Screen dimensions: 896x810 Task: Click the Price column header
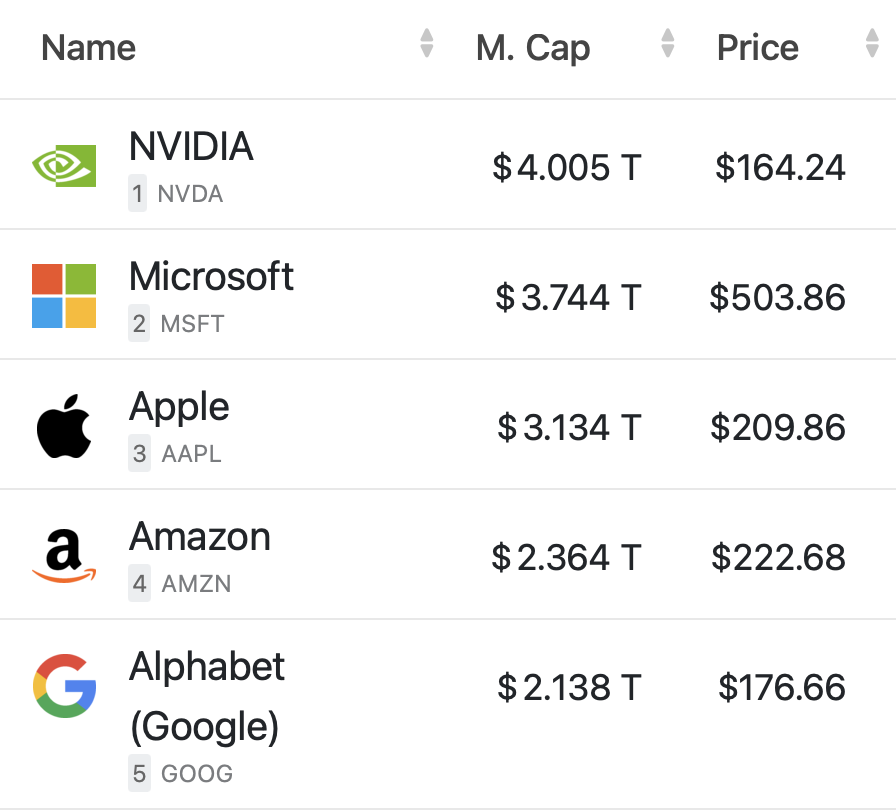coord(758,47)
